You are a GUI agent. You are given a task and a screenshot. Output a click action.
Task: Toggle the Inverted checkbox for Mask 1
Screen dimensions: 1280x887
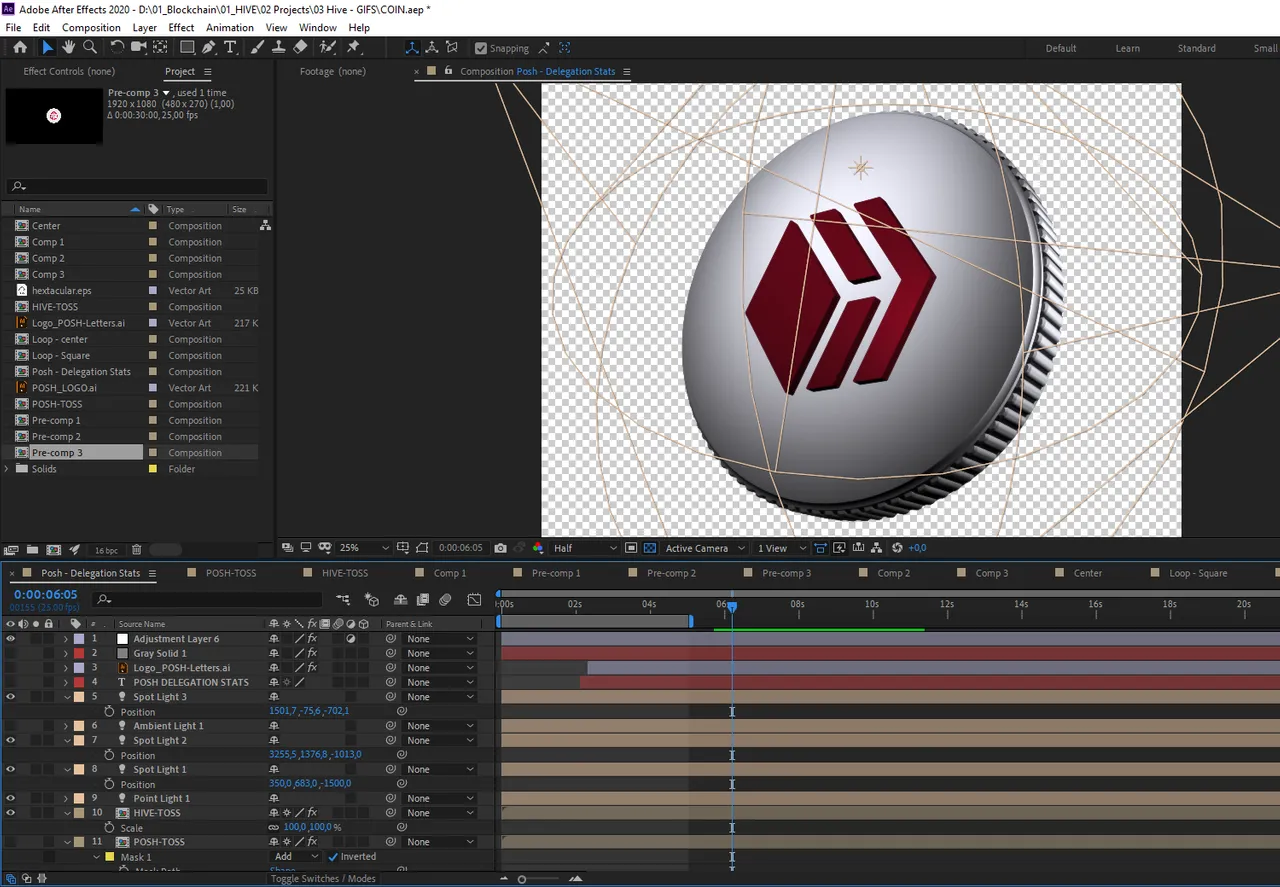click(x=334, y=857)
